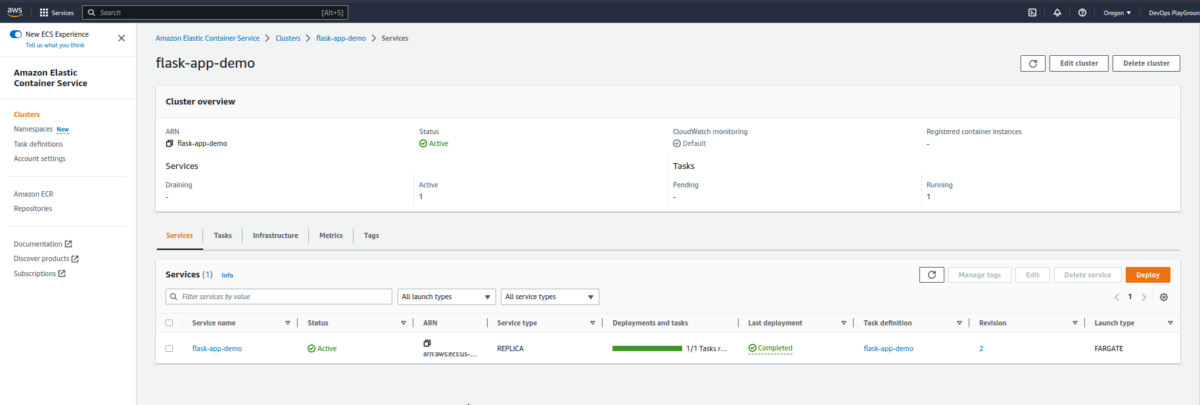
Task: Click the Filter services by value field
Action: (x=279, y=297)
